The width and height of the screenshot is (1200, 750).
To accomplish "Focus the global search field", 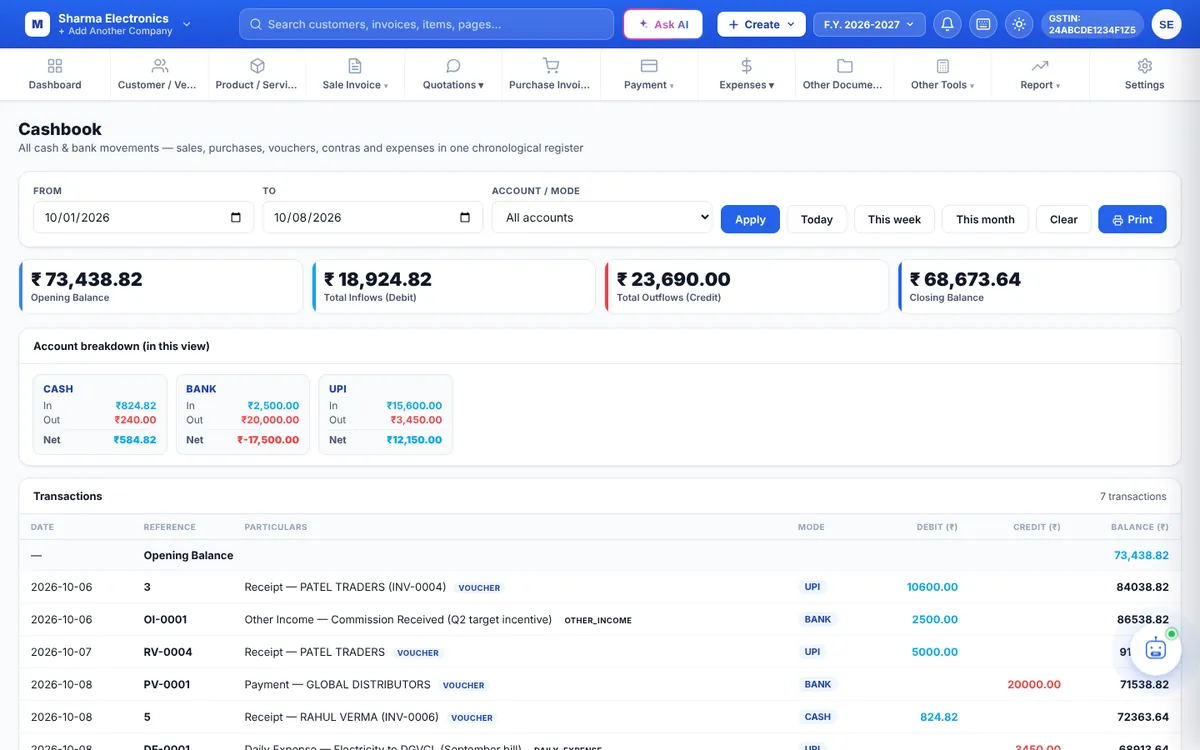I will (426, 24).
